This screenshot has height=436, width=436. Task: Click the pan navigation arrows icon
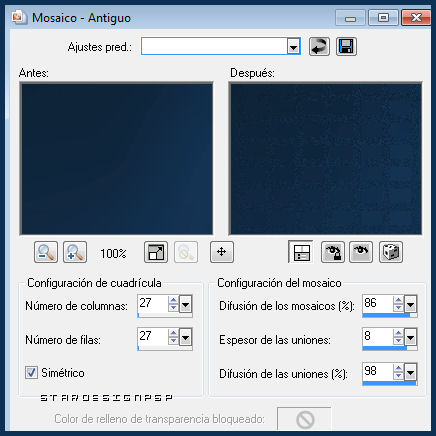coord(222,252)
